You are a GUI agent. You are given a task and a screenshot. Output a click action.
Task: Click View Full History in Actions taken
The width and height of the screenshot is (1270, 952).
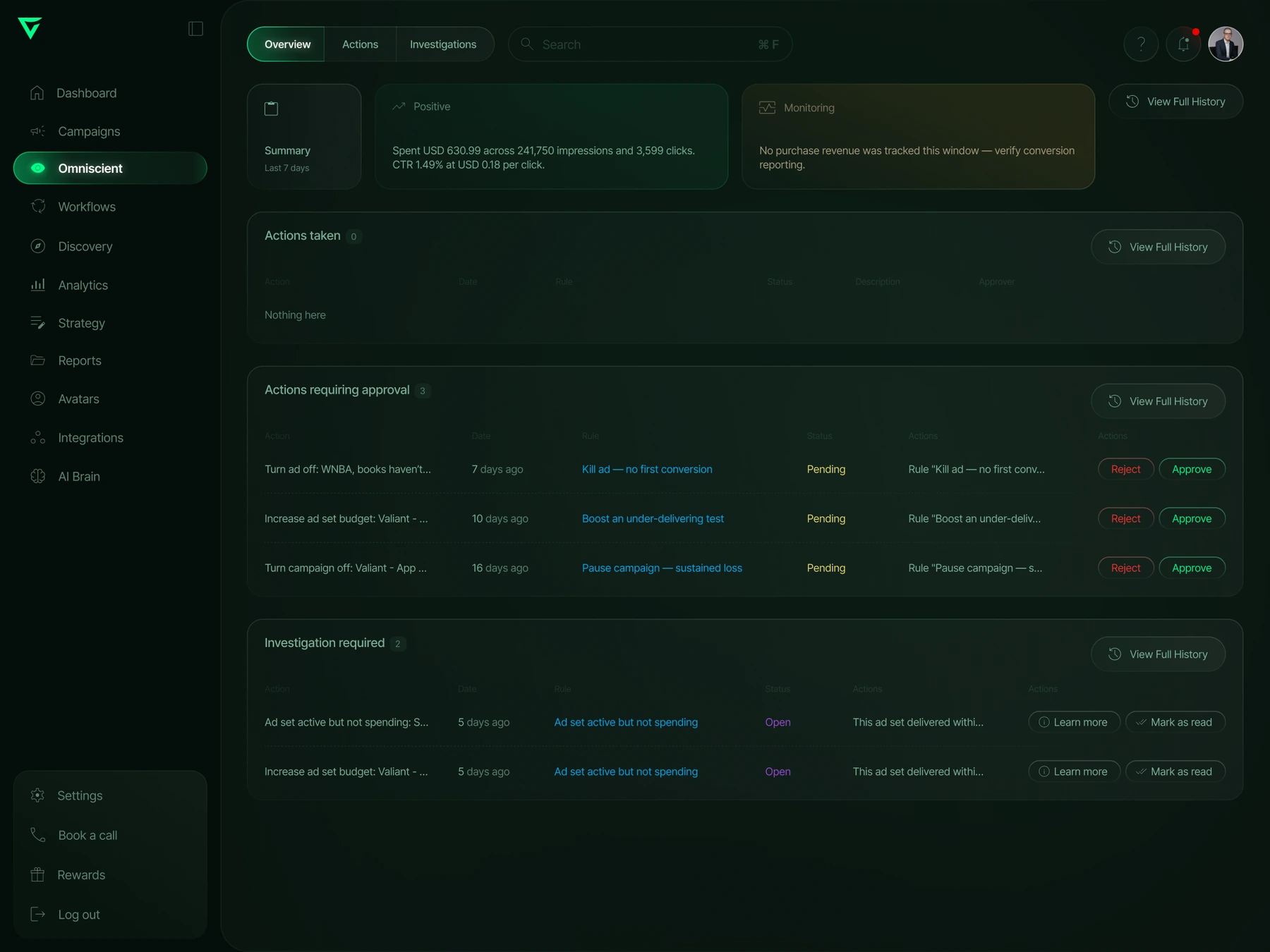pyautogui.click(x=1158, y=247)
